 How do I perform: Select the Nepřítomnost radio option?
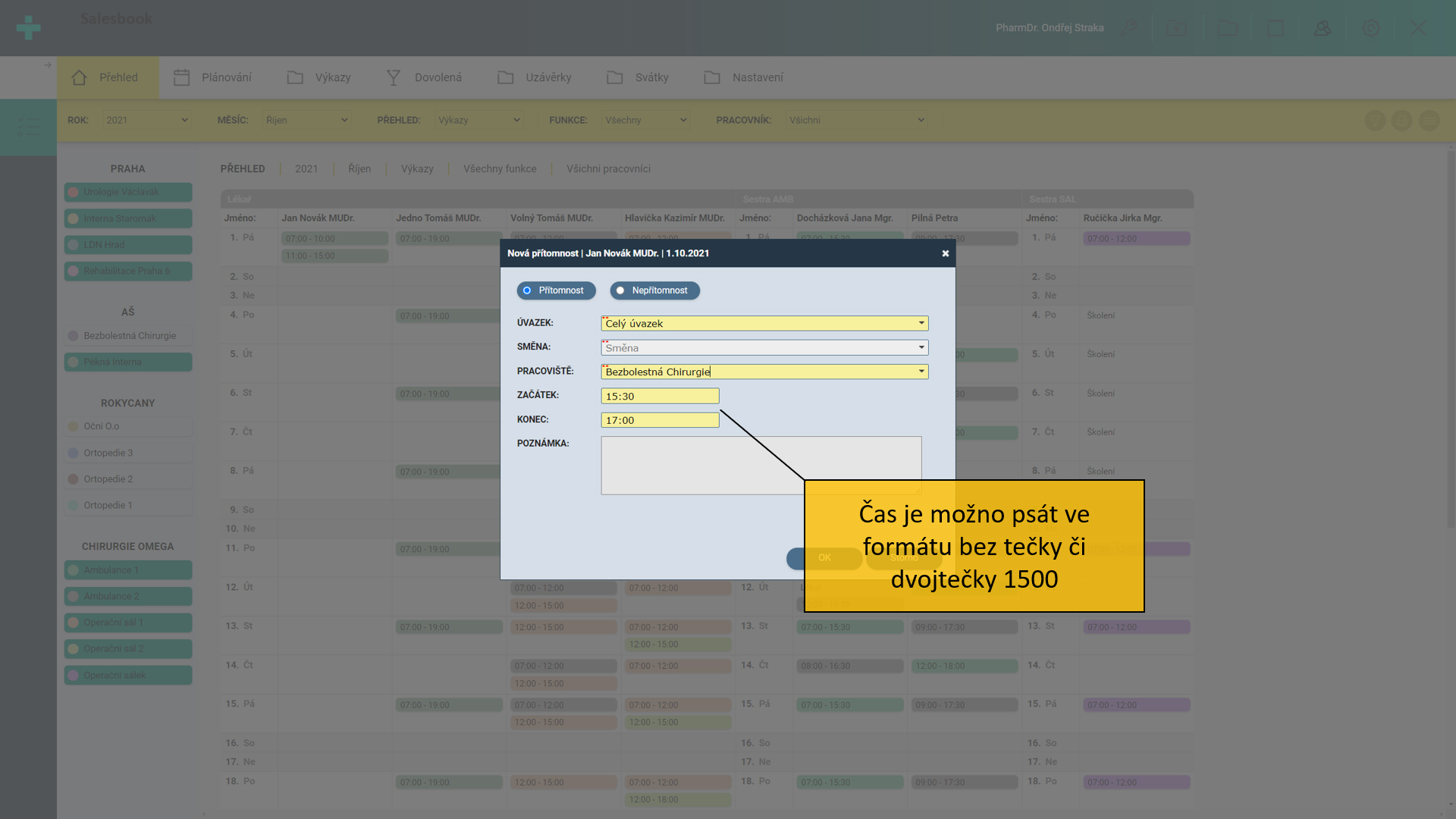[654, 290]
